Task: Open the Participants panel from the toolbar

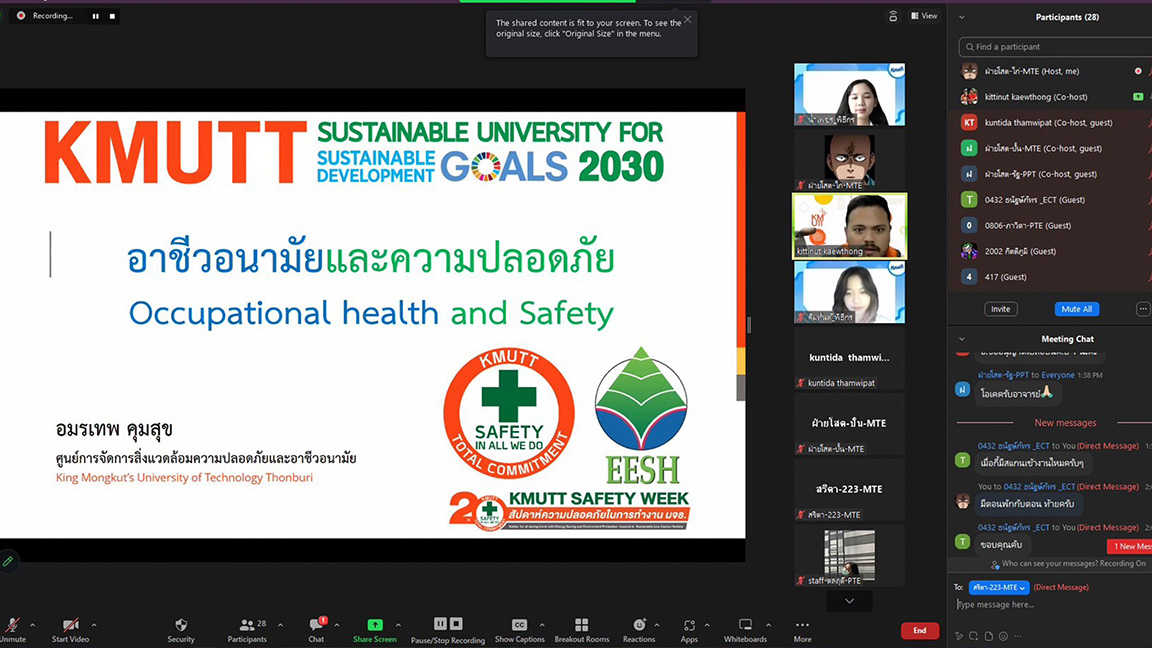Action: point(248,630)
